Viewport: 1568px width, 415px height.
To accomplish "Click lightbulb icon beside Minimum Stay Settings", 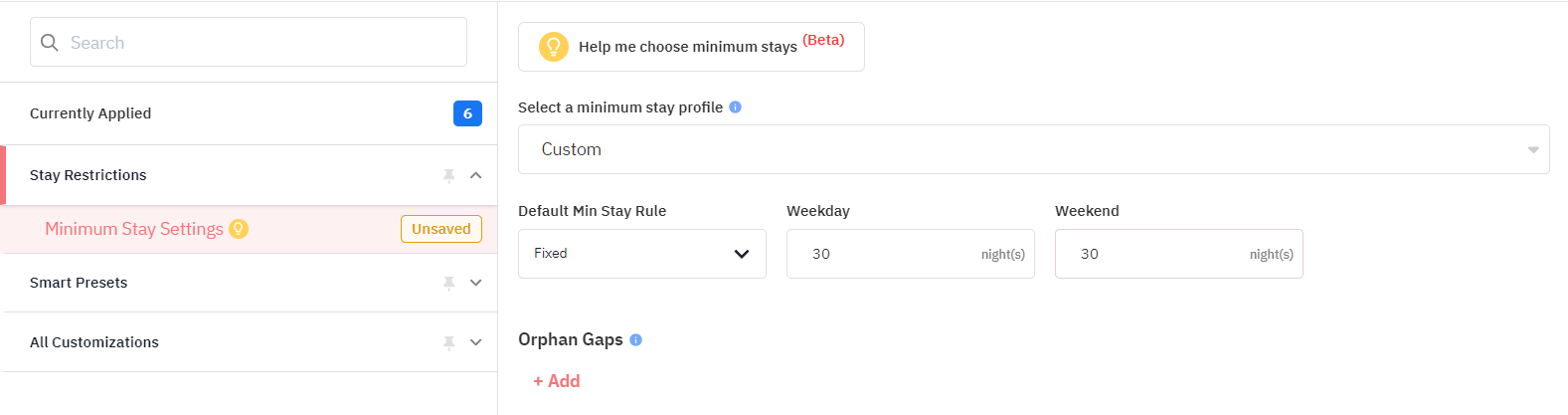I will point(239,229).
